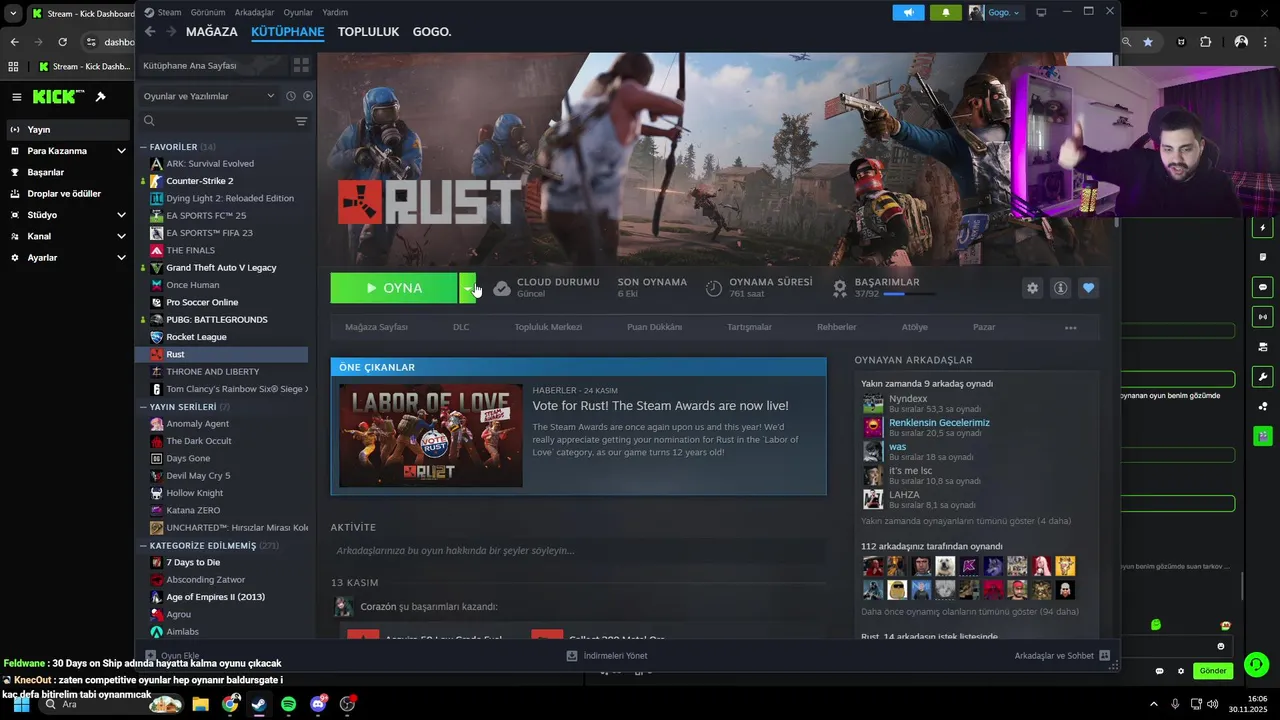Open Spotify from the Windows taskbar
Screen dimensions: 1280x720
289,704
